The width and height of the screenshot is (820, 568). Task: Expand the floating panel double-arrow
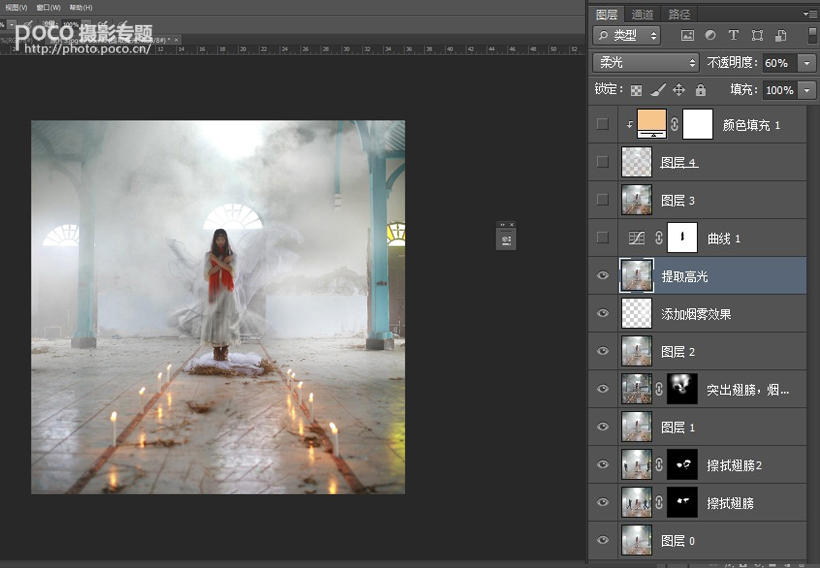(502, 224)
